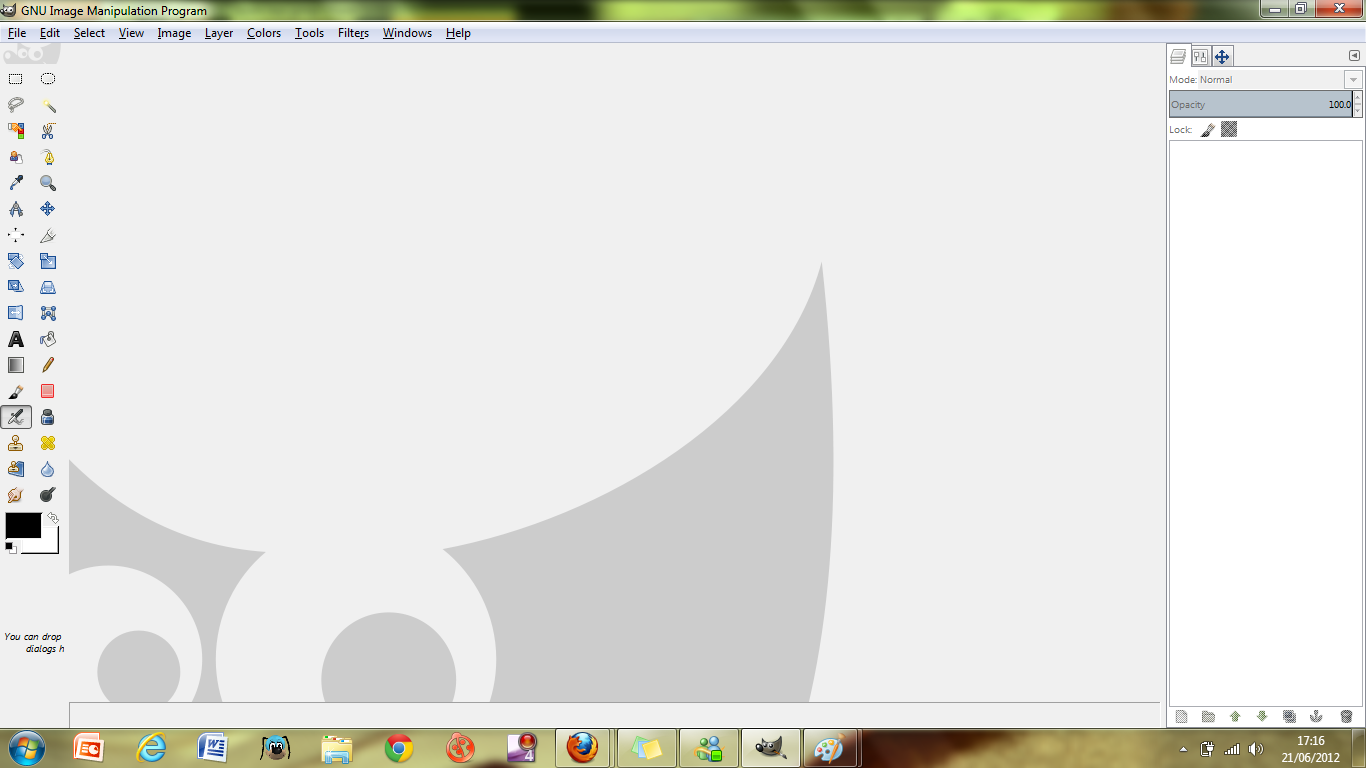Choose the Free Select lasso tool
1366x768 pixels.
16,105
